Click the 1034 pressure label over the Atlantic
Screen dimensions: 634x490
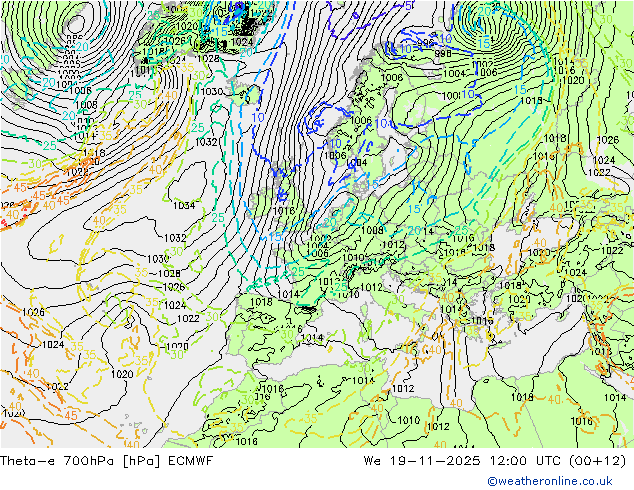pos(184,205)
